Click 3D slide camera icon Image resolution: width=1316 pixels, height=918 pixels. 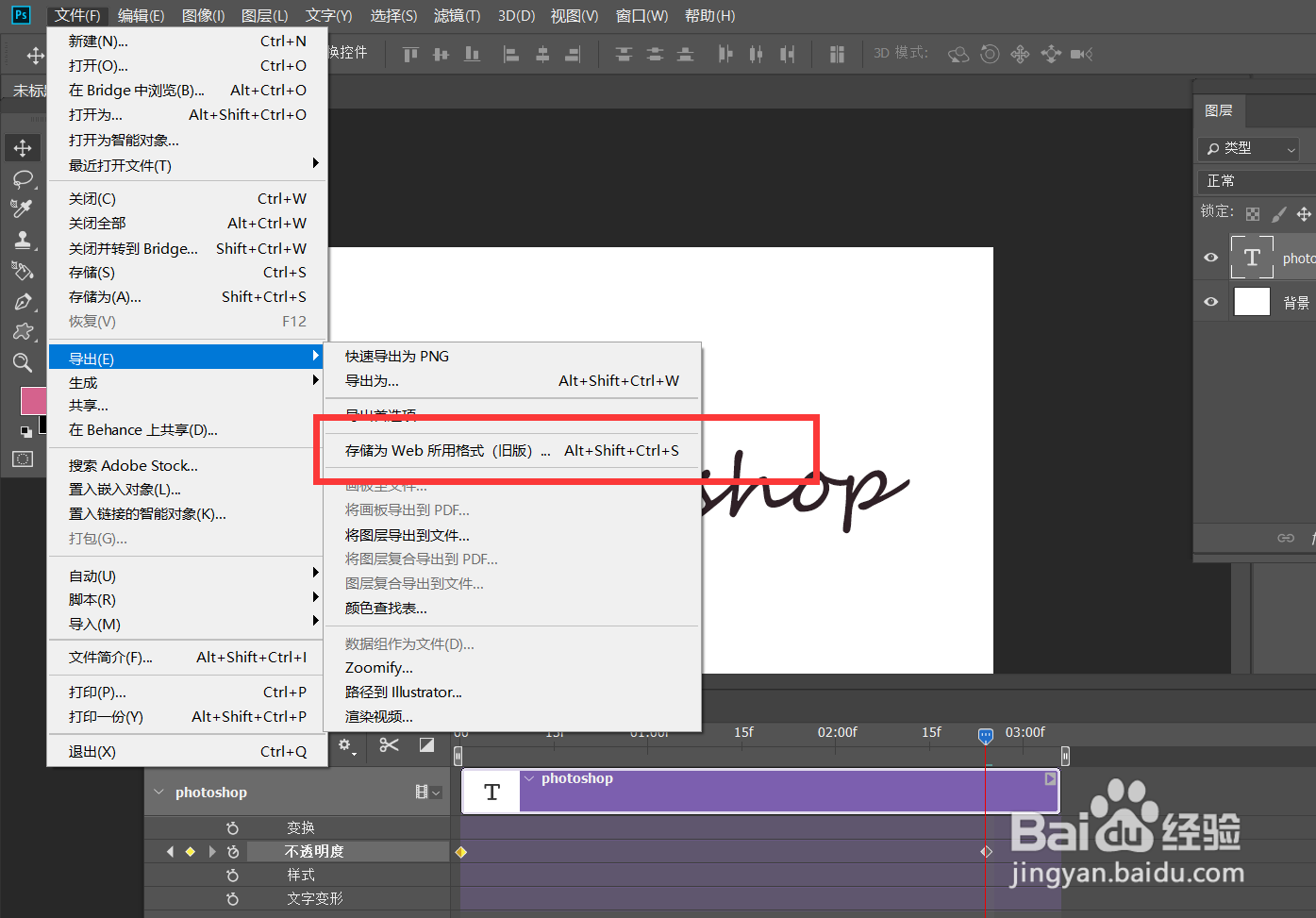(x=1051, y=54)
